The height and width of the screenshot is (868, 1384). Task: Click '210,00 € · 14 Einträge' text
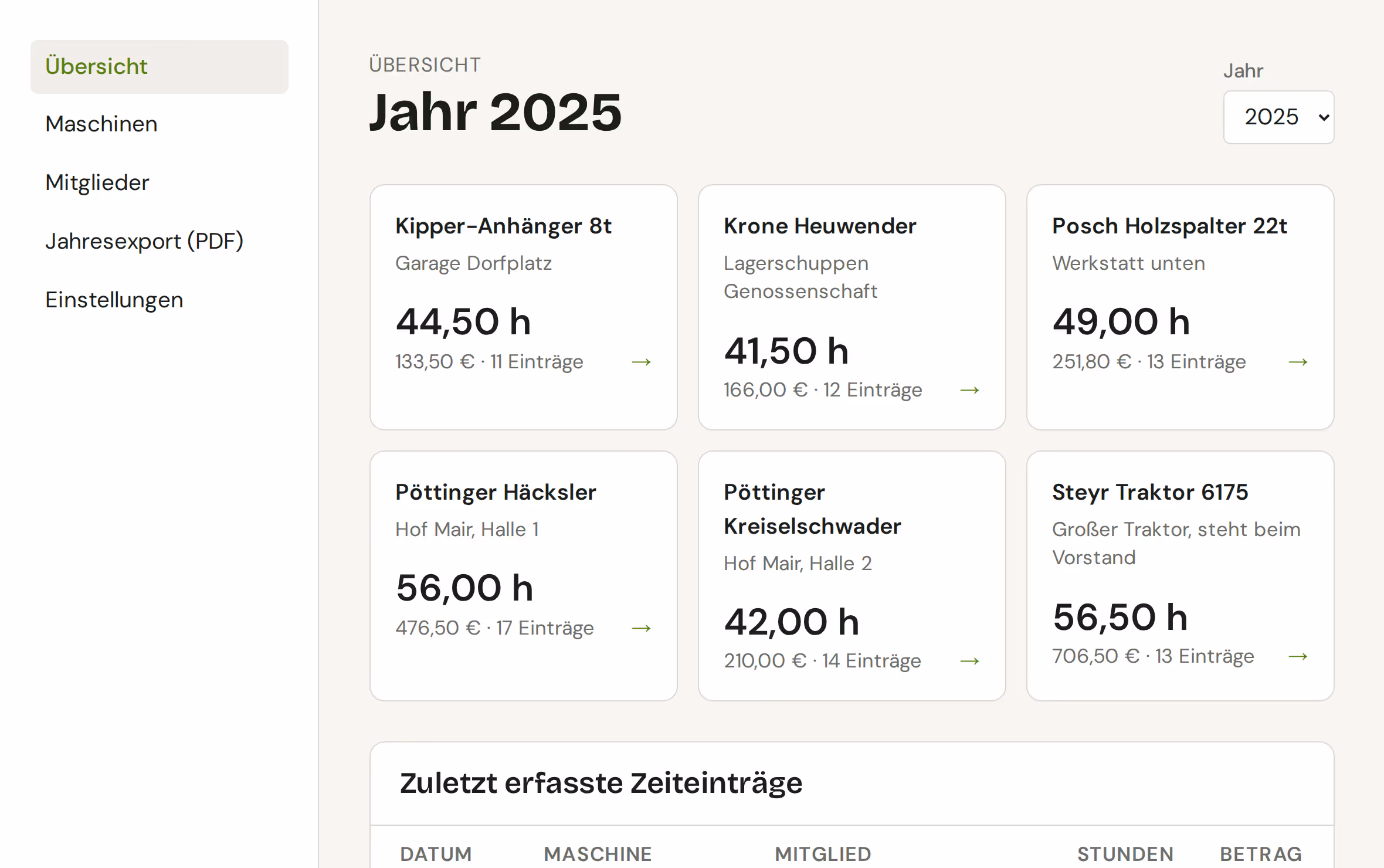pyautogui.click(x=822, y=662)
